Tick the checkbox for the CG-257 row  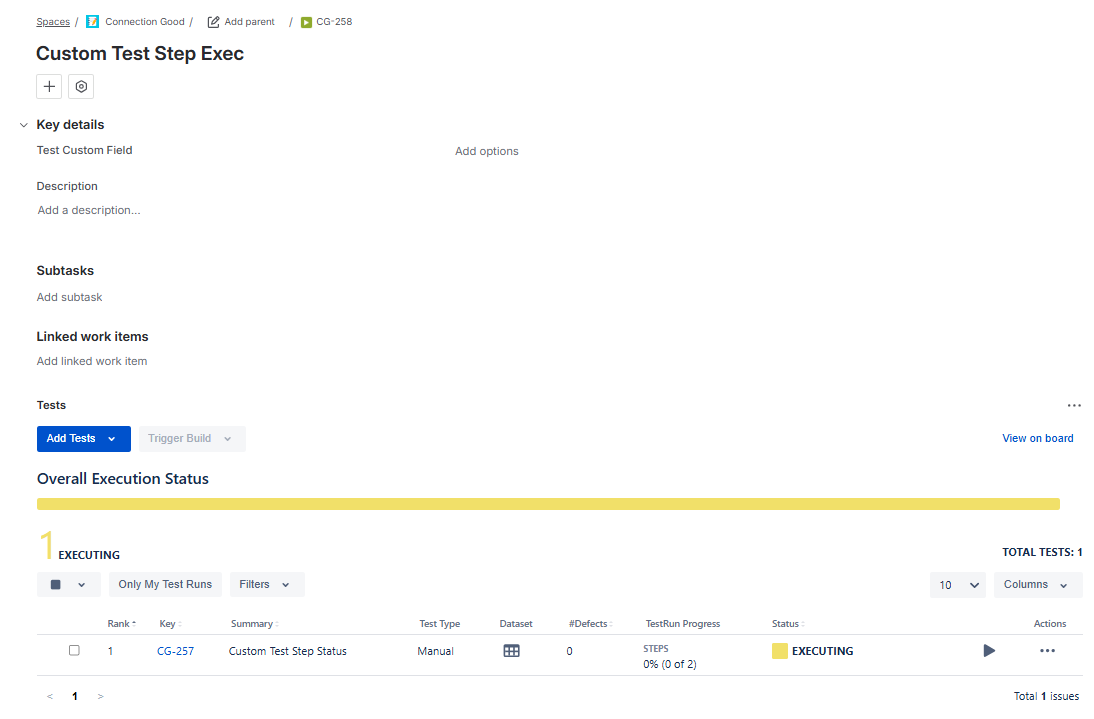click(x=74, y=651)
